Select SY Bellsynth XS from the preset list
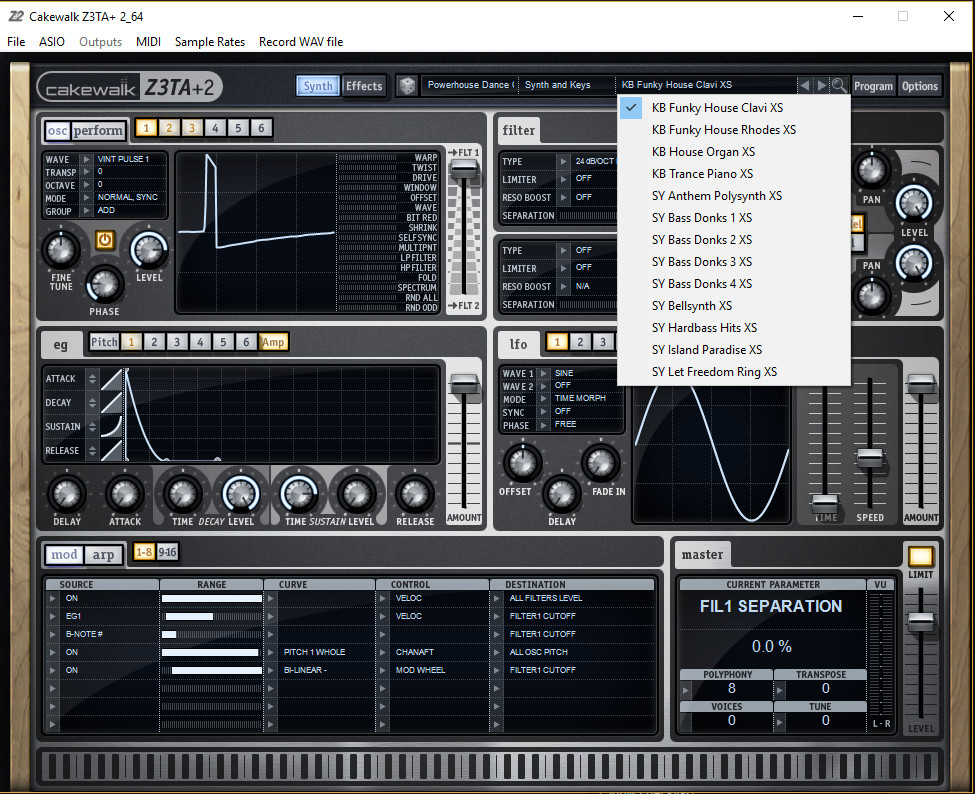The image size is (975, 794). [693, 305]
